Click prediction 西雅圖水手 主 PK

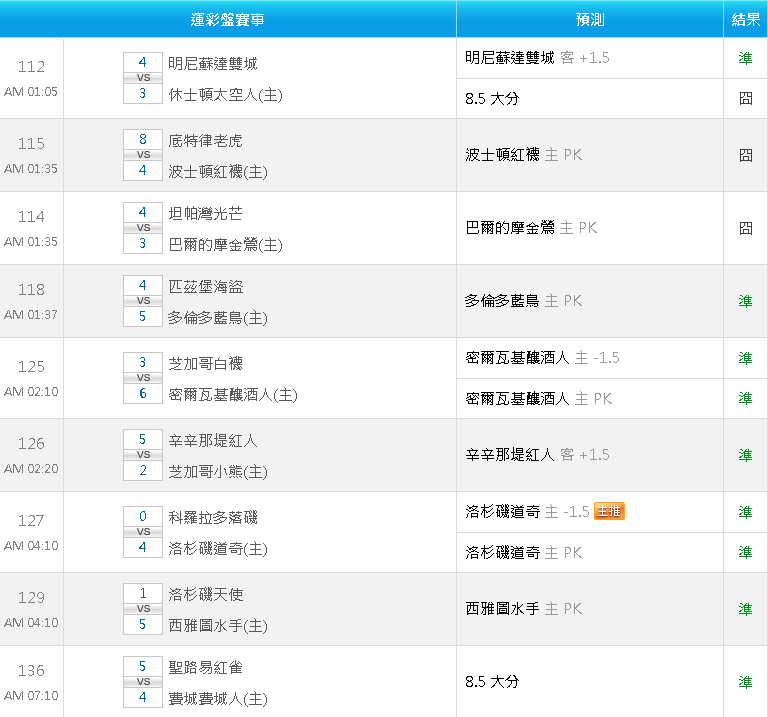pos(524,609)
